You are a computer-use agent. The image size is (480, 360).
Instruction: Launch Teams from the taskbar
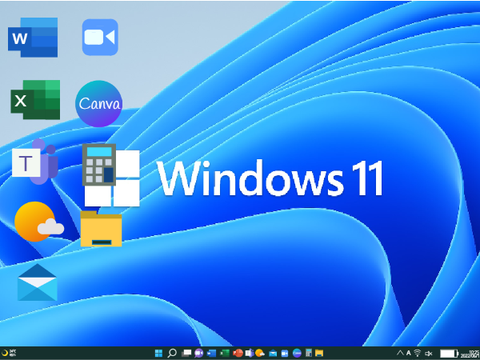[249, 353]
